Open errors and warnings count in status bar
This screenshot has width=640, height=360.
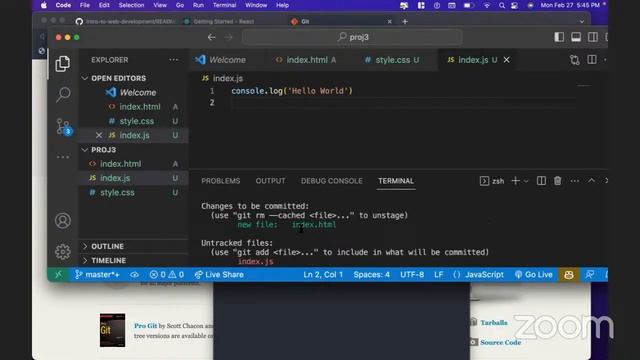[167, 275]
